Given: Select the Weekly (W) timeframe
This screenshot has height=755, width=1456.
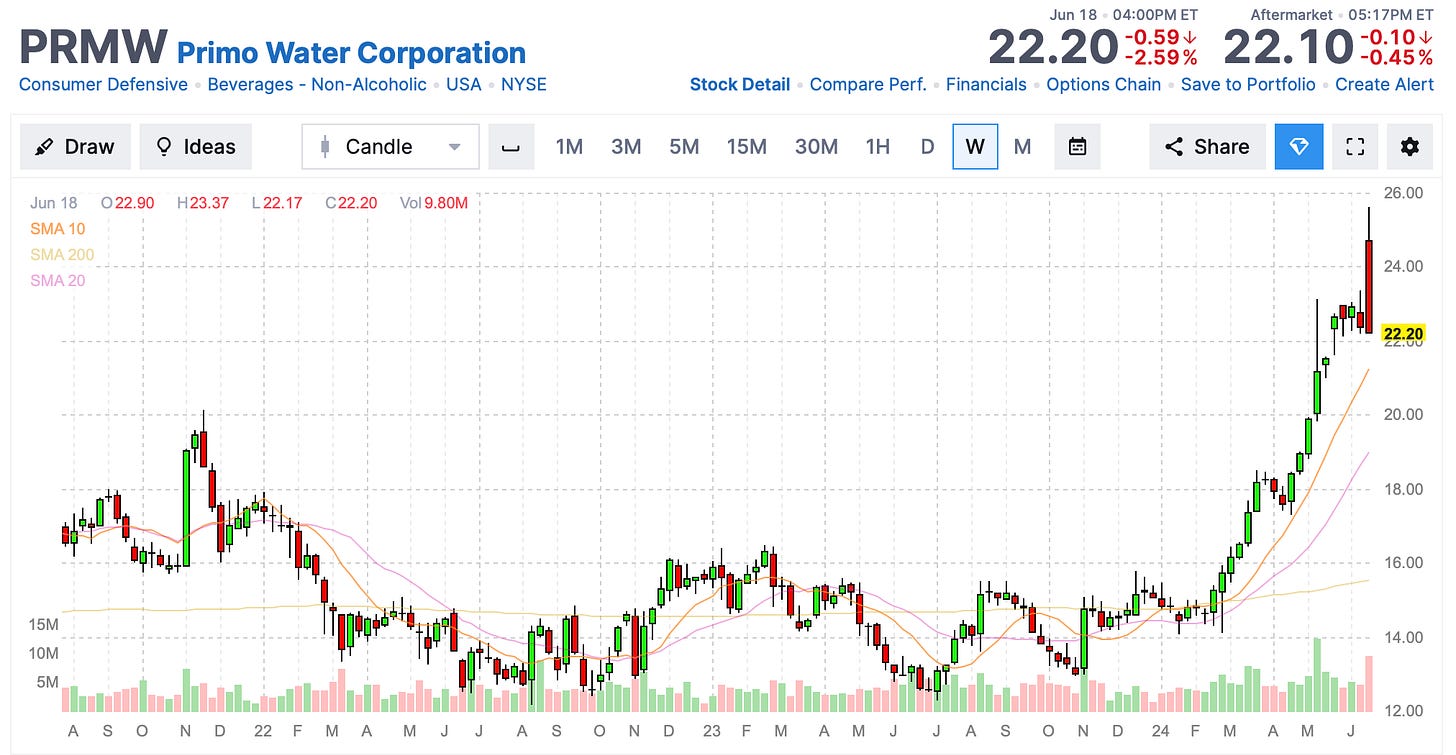Looking at the screenshot, I should pyautogui.click(x=975, y=147).
